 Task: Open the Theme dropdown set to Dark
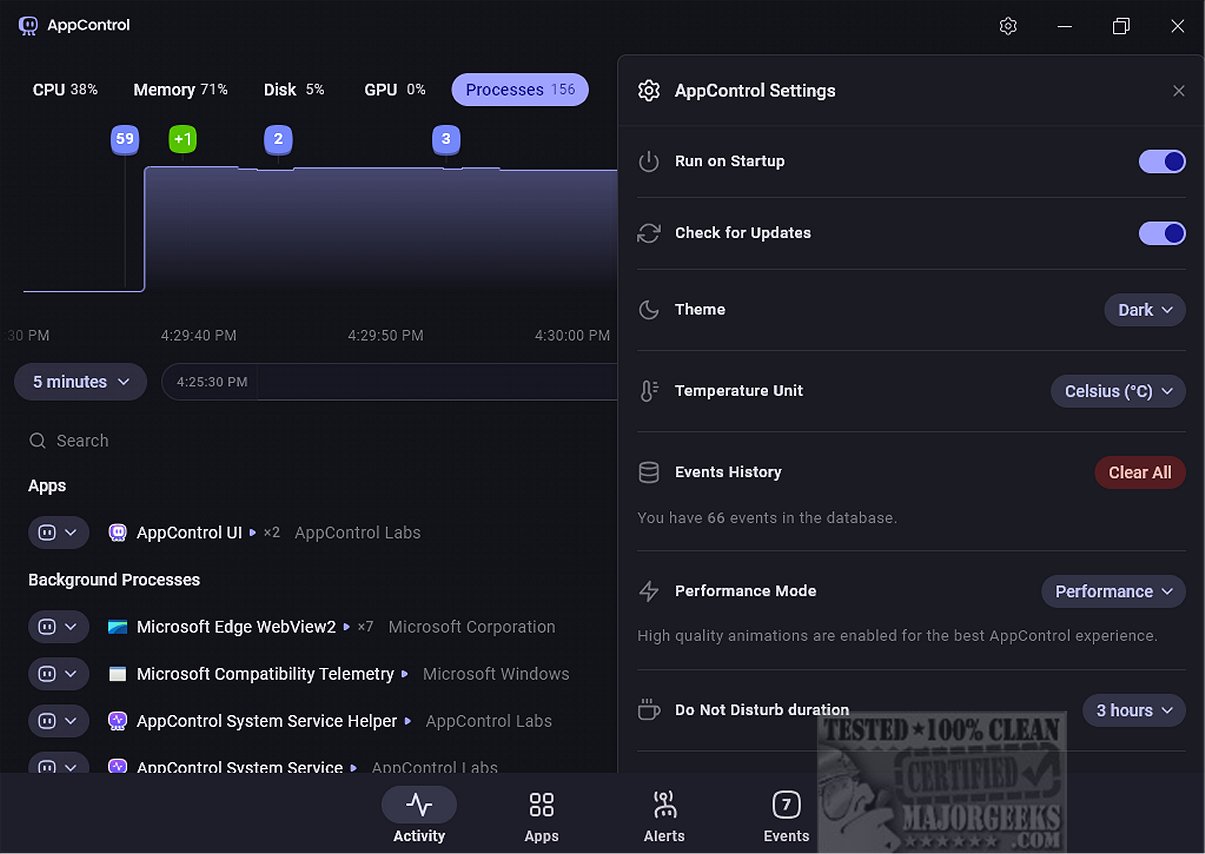point(1145,310)
